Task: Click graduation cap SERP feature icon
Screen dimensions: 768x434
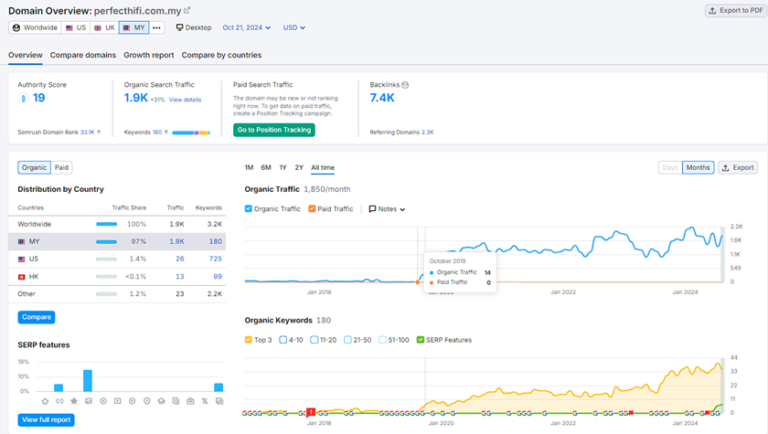Action: 161,401
